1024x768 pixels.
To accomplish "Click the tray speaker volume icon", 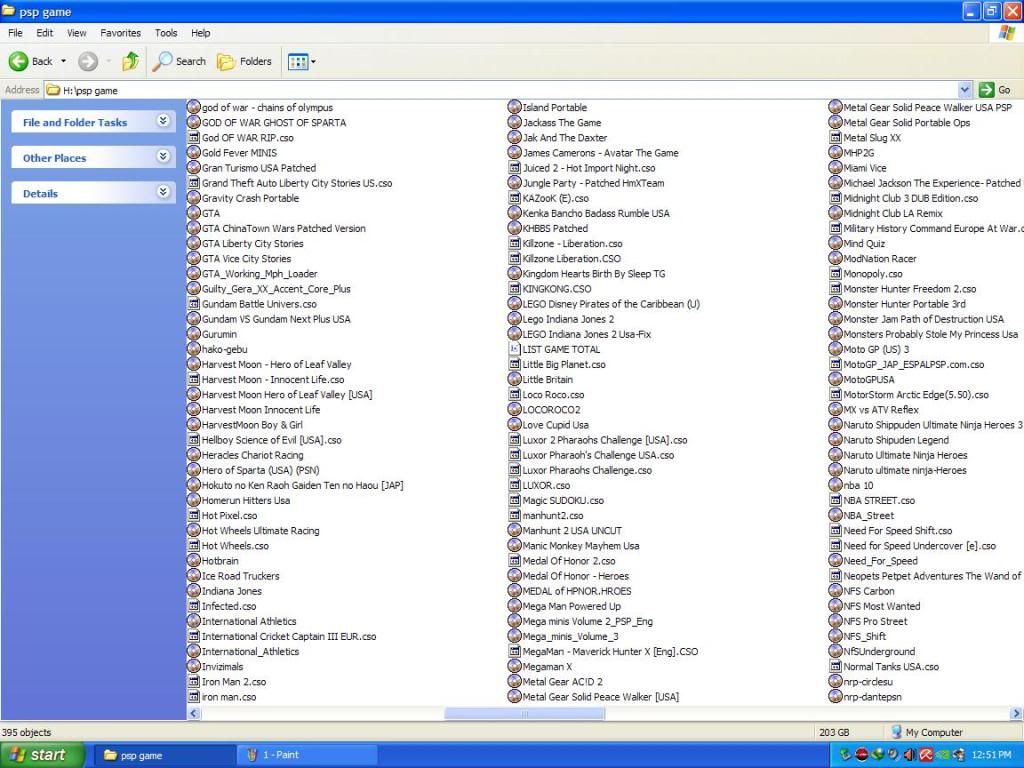I will pyautogui.click(x=909, y=755).
